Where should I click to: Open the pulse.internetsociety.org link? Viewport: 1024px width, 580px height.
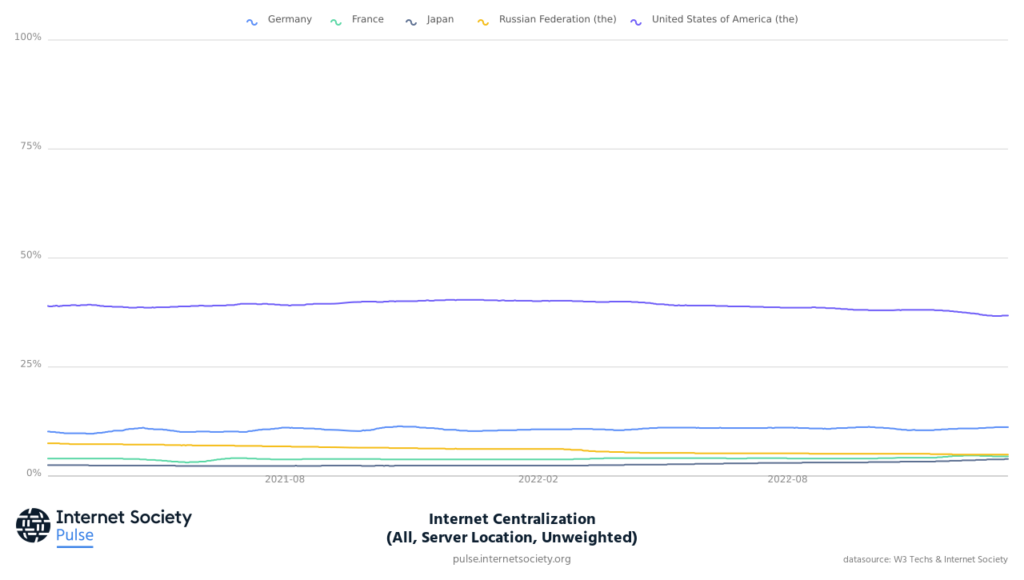point(512,559)
